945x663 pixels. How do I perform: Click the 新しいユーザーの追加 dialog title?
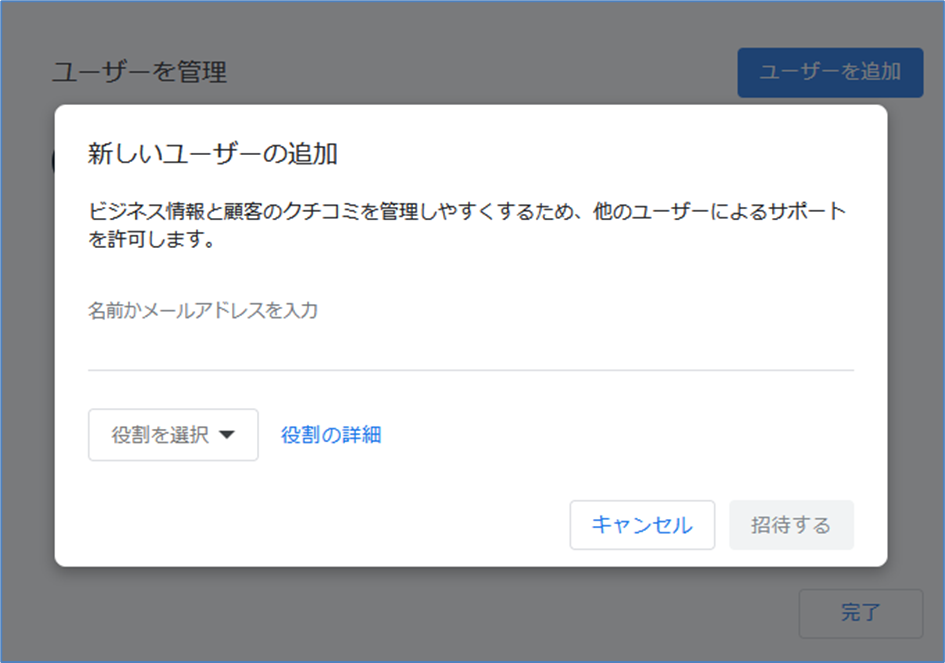212,153
